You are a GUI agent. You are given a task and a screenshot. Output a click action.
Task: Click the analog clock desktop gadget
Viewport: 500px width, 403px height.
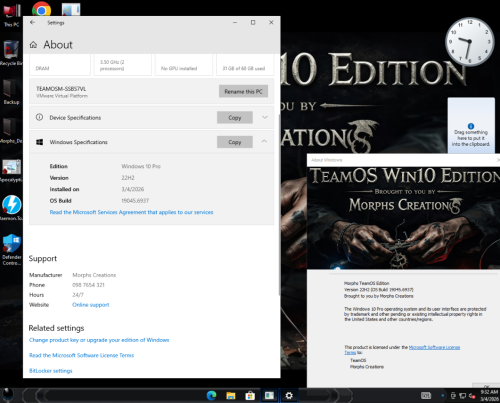[x=469, y=41]
